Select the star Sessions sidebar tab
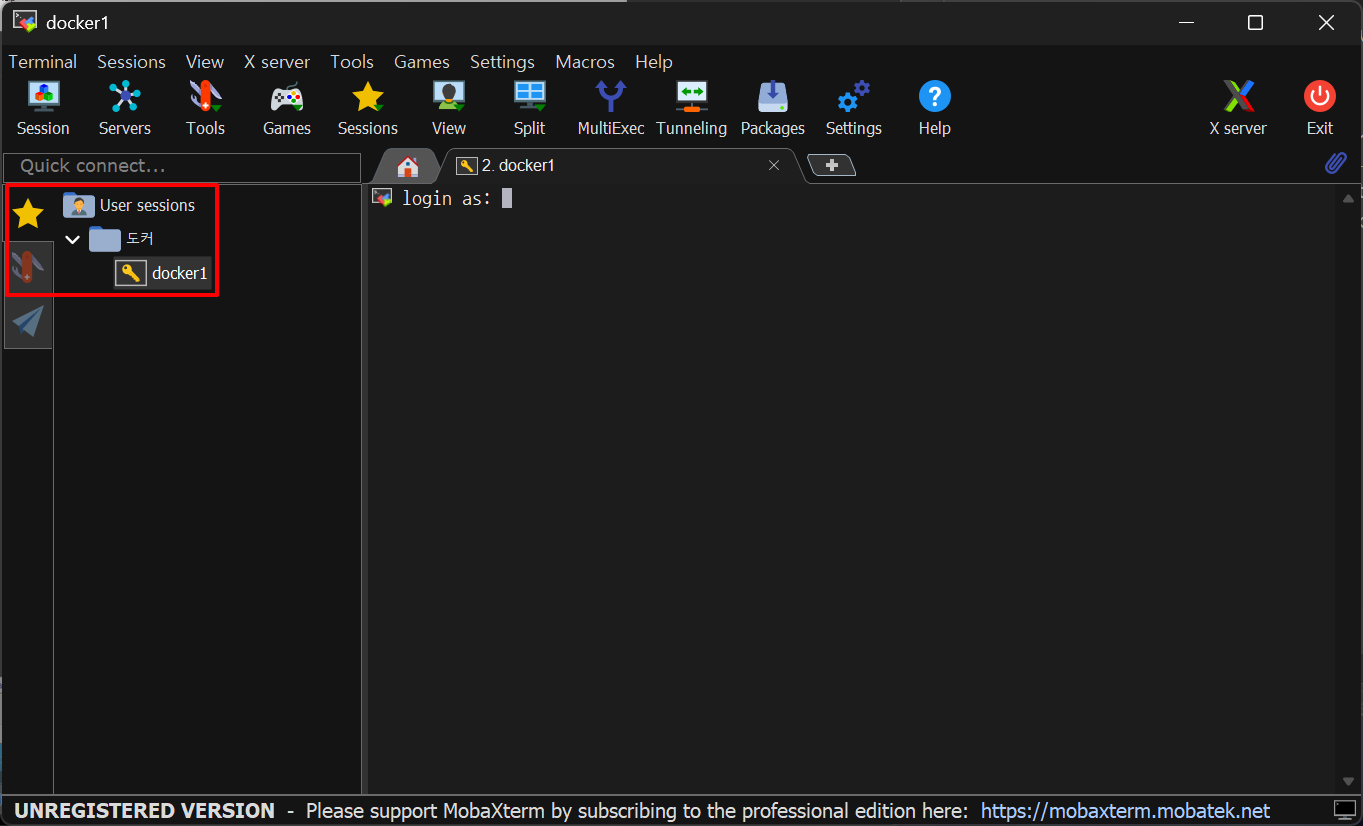 point(28,213)
